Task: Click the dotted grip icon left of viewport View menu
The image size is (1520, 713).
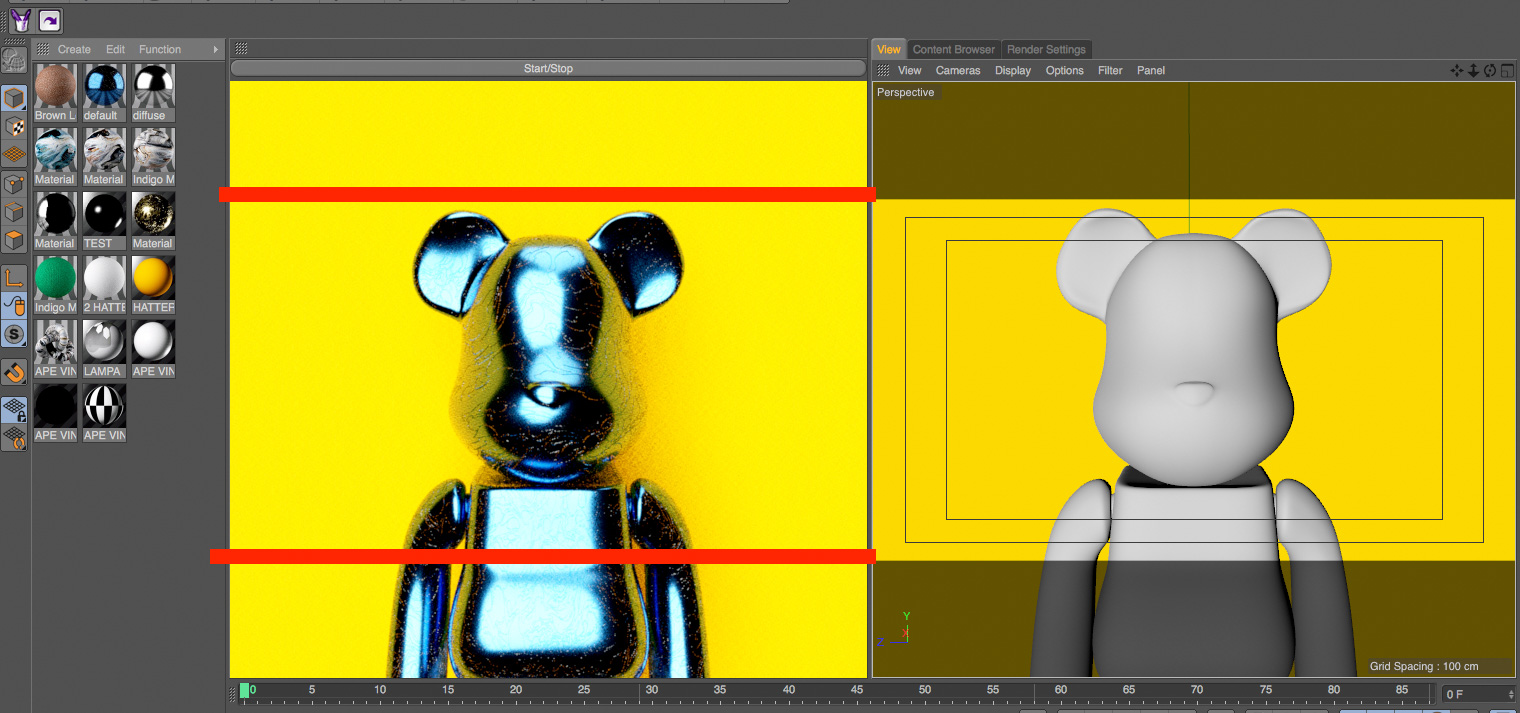Action: pos(883,70)
